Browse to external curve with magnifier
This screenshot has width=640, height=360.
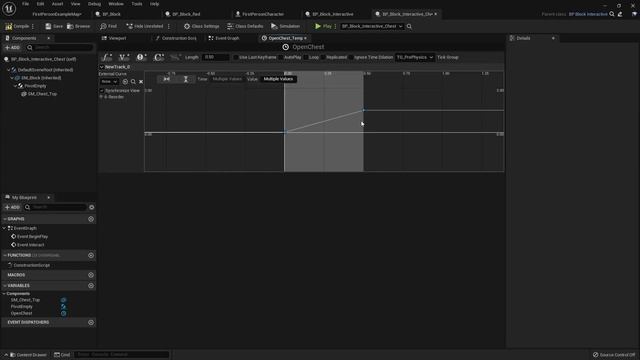pyautogui.click(x=133, y=82)
